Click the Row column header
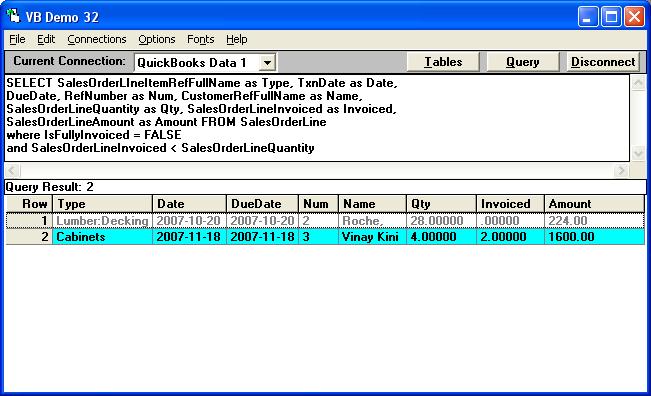Image resolution: width=651 pixels, height=396 pixels. [29, 204]
